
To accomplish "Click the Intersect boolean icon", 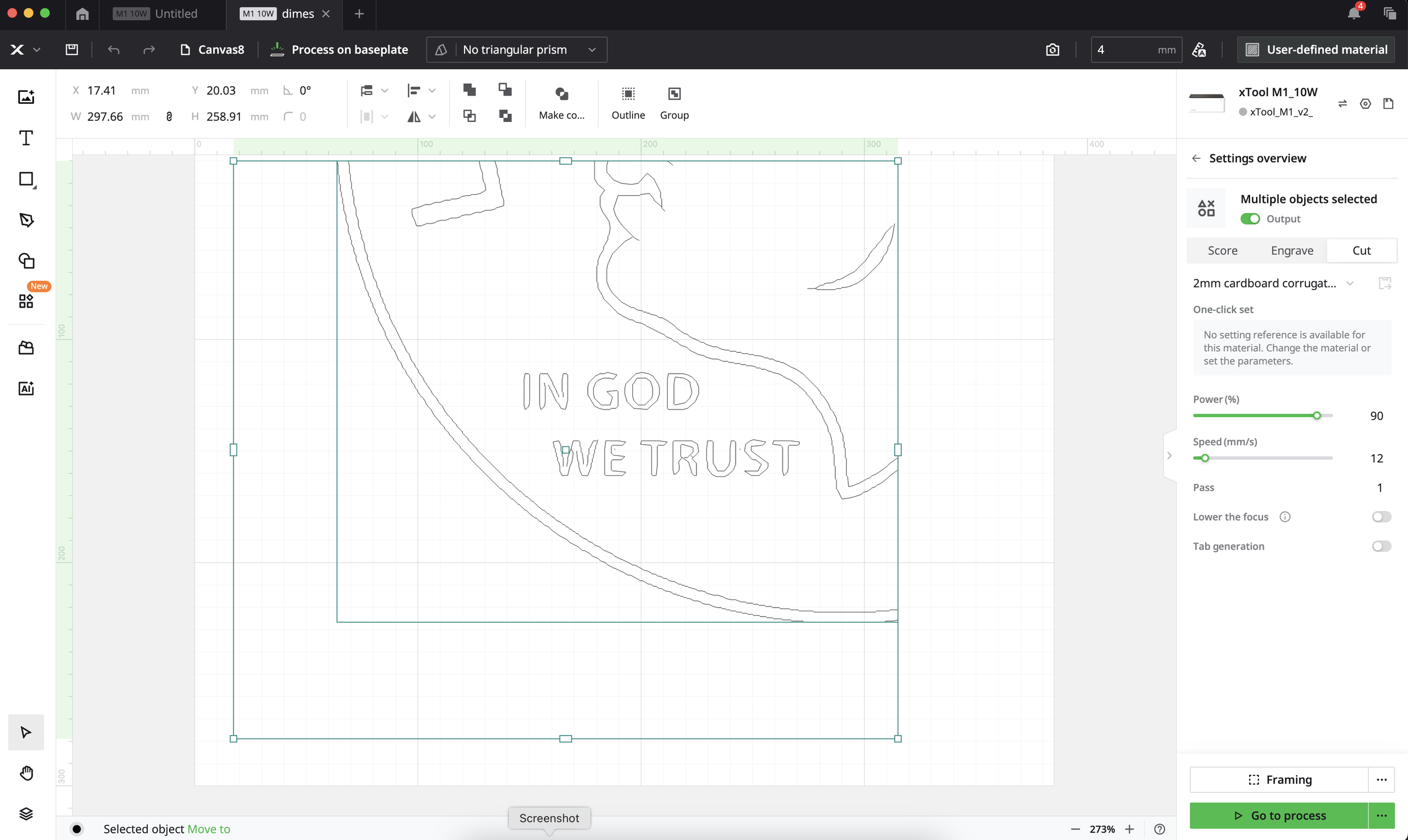I will click(469, 116).
